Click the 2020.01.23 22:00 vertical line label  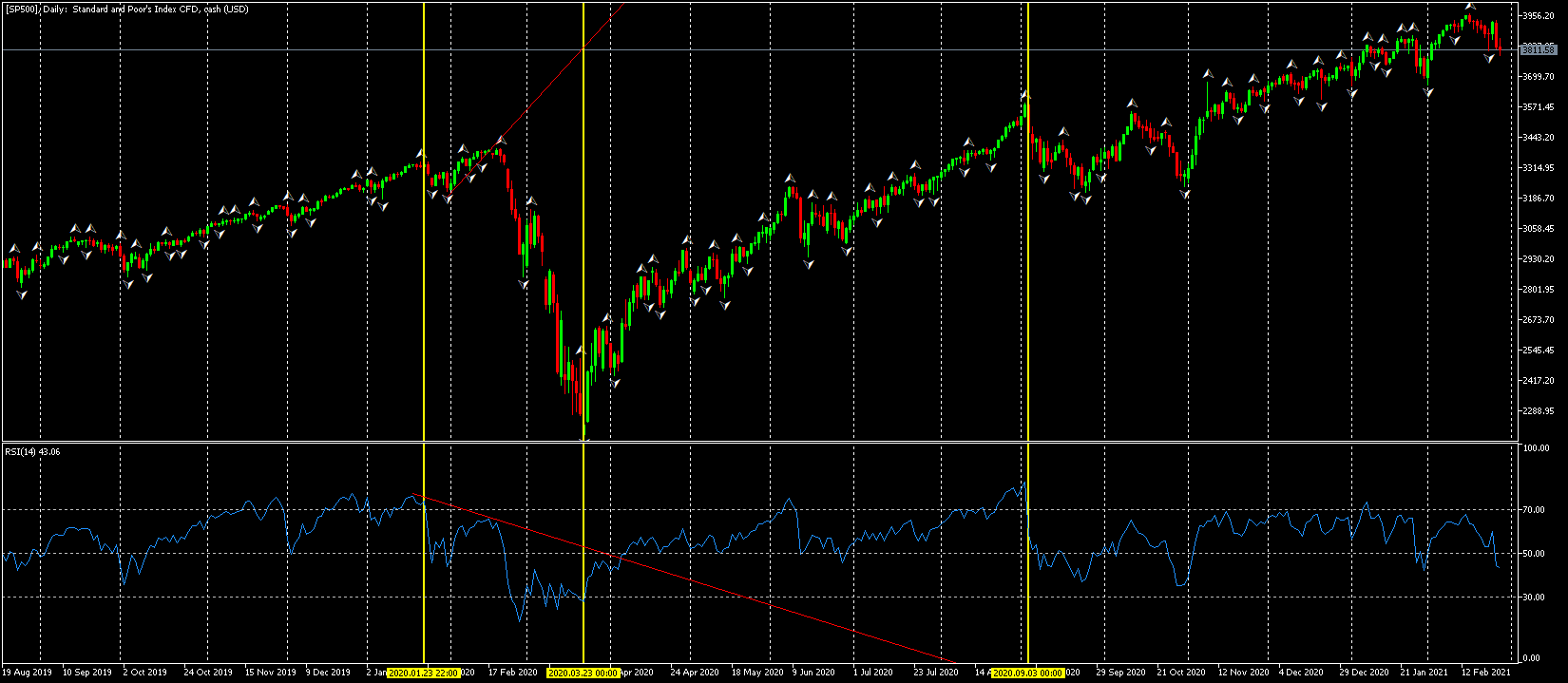click(424, 673)
